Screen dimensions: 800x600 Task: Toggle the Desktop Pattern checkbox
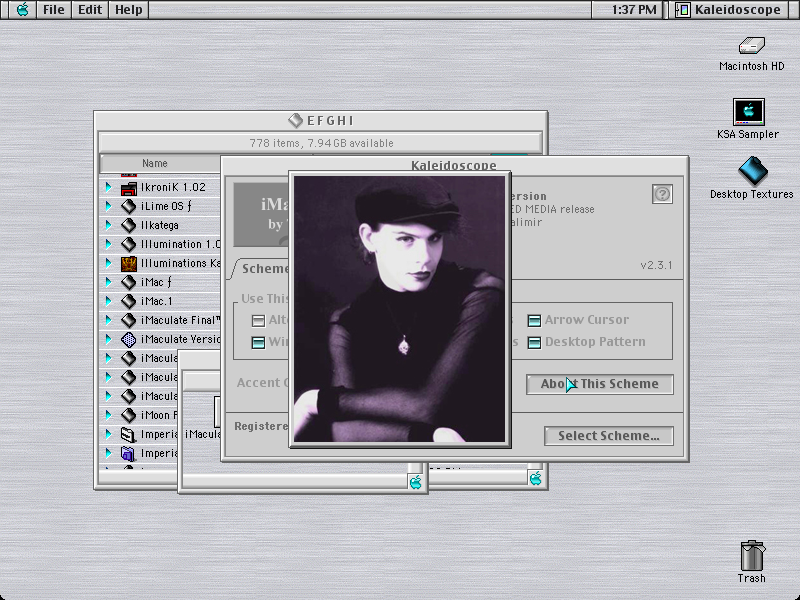click(x=534, y=342)
